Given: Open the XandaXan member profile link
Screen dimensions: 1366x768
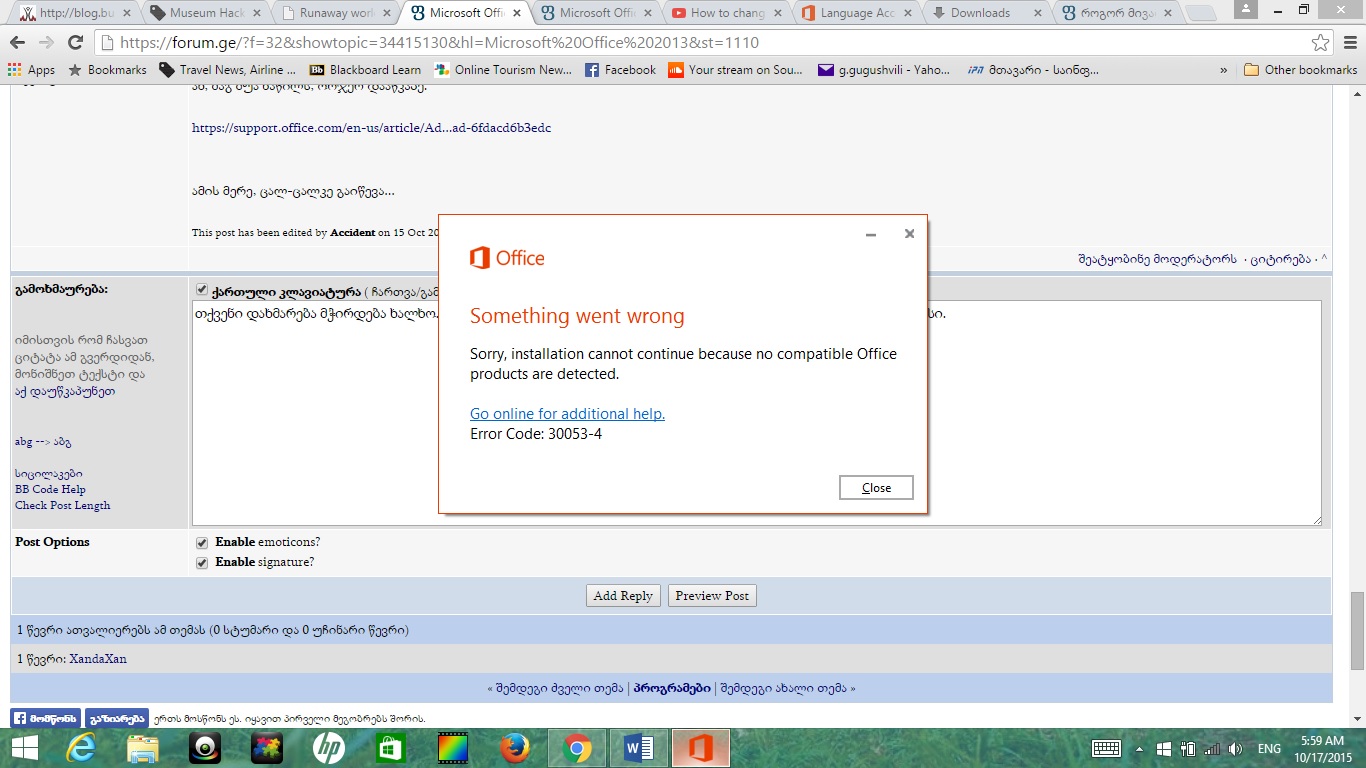Looking at the screenshot, I should pyautogui.click(x=98, y=659).
